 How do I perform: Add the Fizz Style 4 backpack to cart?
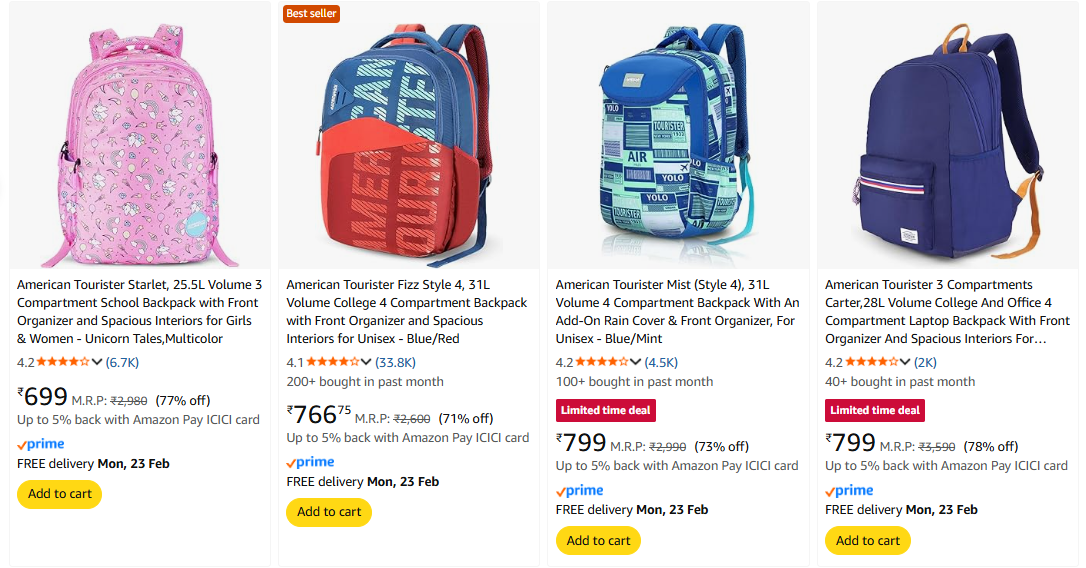[329, 512]
